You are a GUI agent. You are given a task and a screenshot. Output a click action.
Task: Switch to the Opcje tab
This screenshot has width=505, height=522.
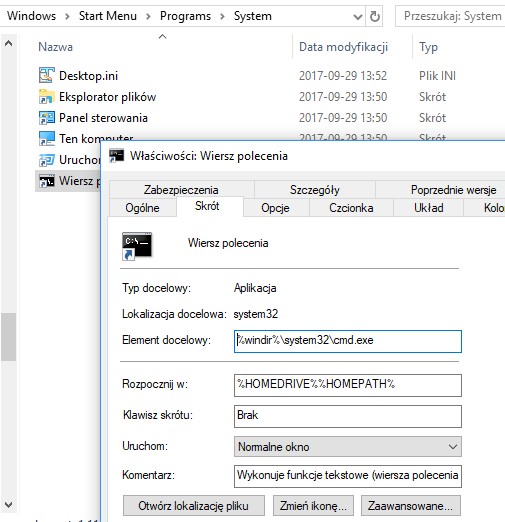pos(275,208)
